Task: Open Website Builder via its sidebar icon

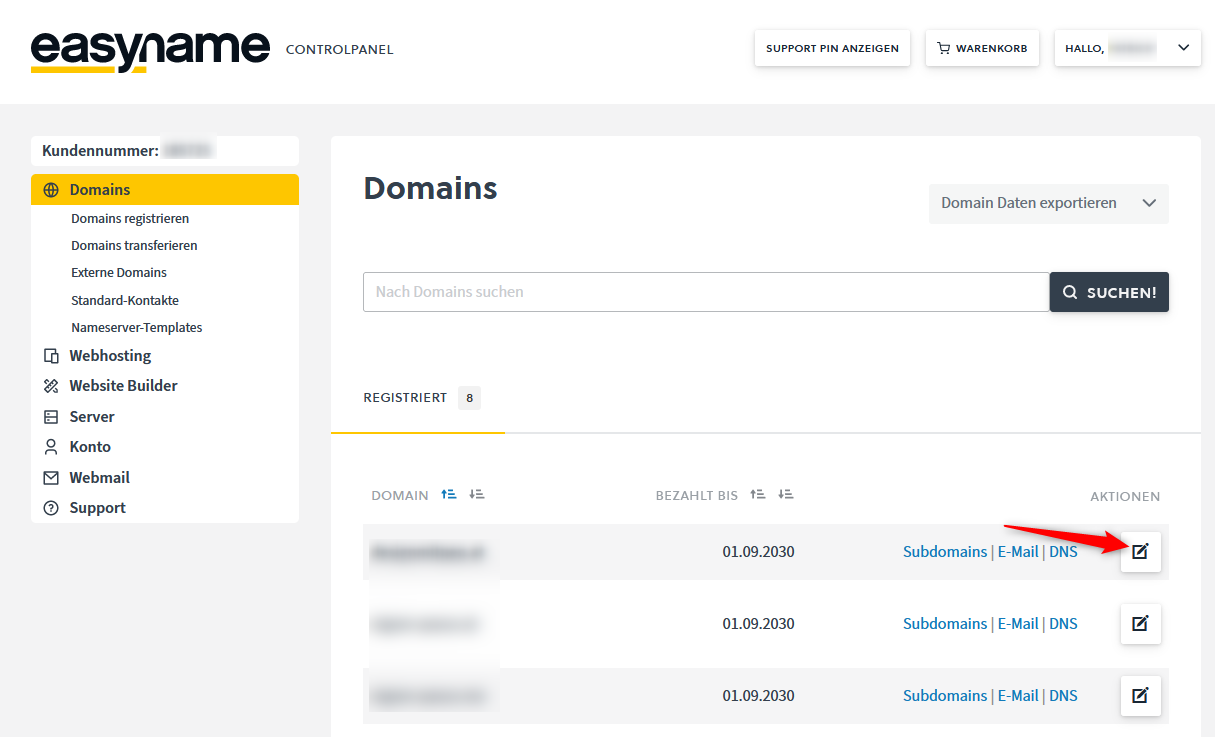Action: point(51,386)
